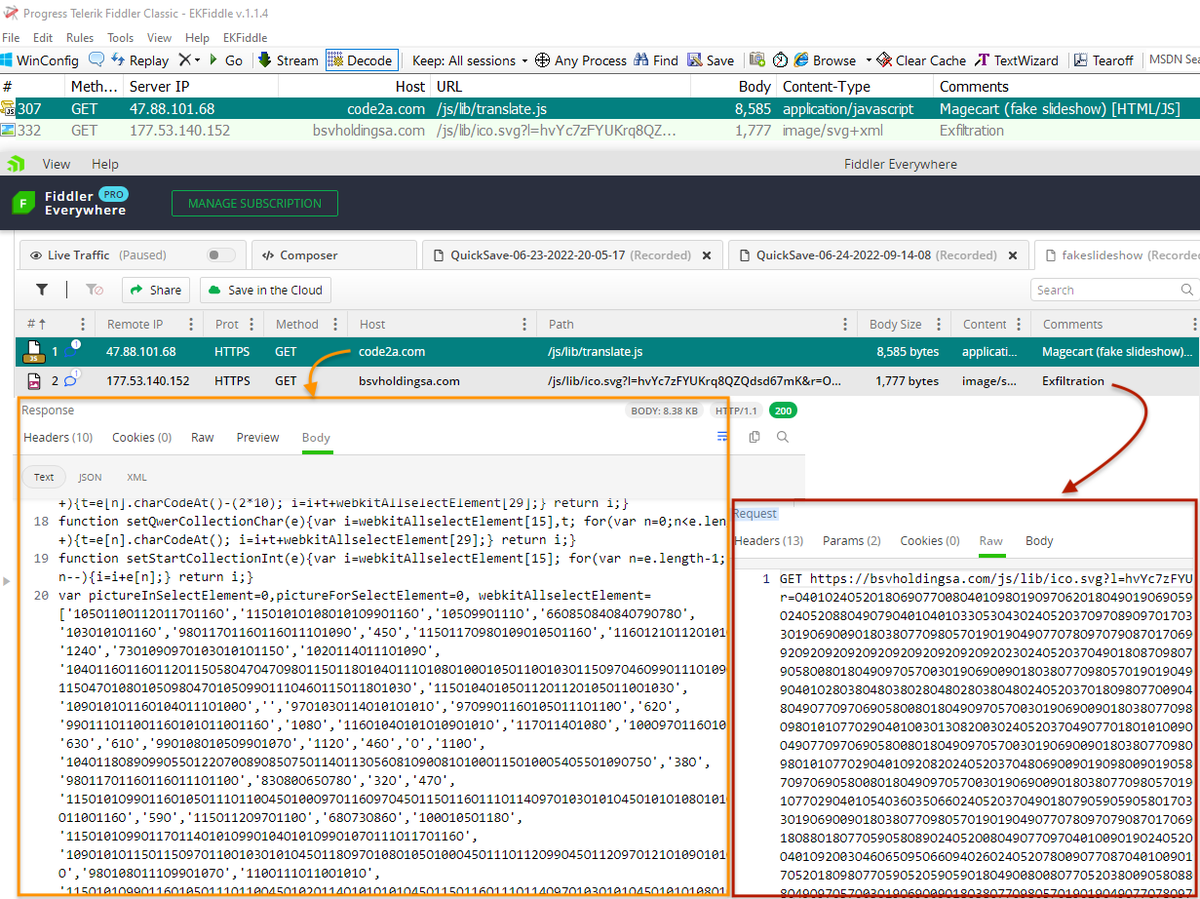
Task: Toggle the Decode button in Fiddler Classic
Action: click(x=360, y=60)
